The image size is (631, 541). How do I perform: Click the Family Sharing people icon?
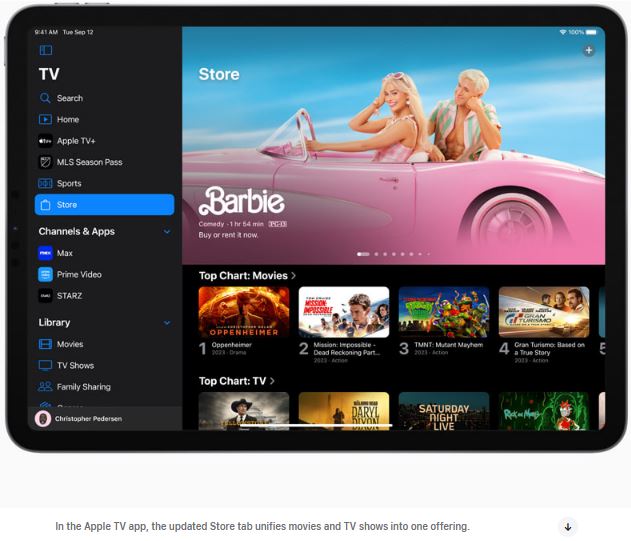click(45, 386)
